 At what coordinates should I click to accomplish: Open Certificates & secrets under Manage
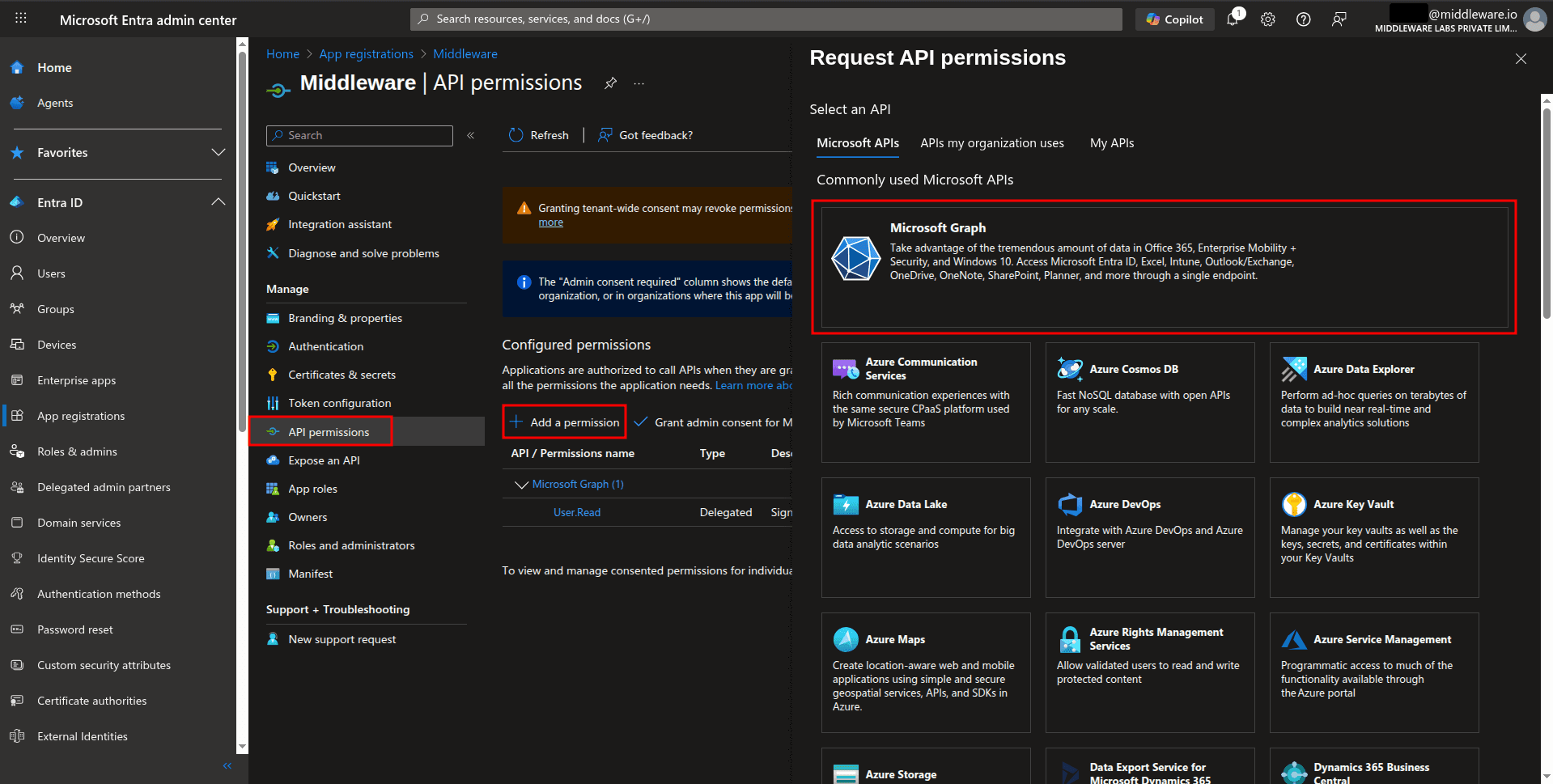point(342,375)
